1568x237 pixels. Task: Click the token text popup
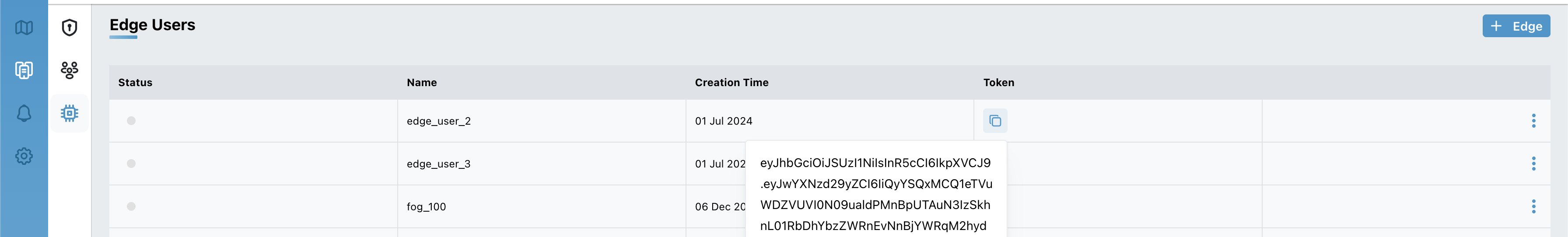pyautogui.click(x=875, y=195)
